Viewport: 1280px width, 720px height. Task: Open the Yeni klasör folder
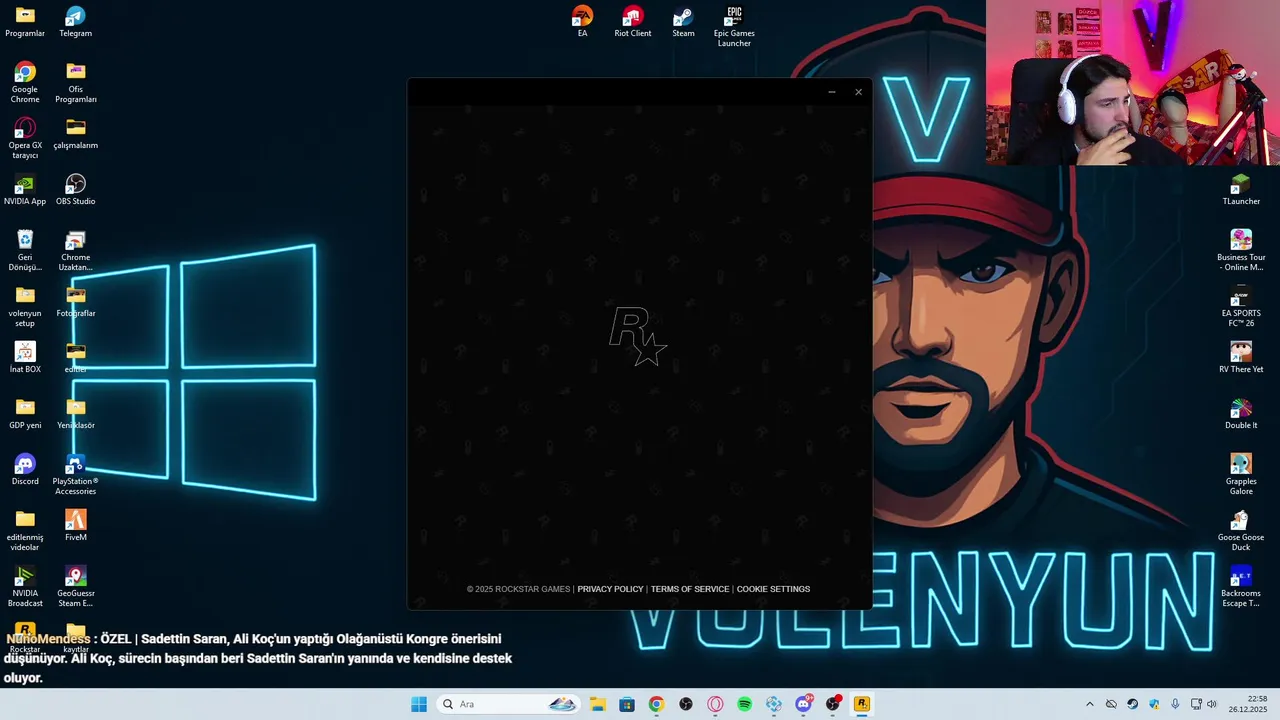point(76,413)
